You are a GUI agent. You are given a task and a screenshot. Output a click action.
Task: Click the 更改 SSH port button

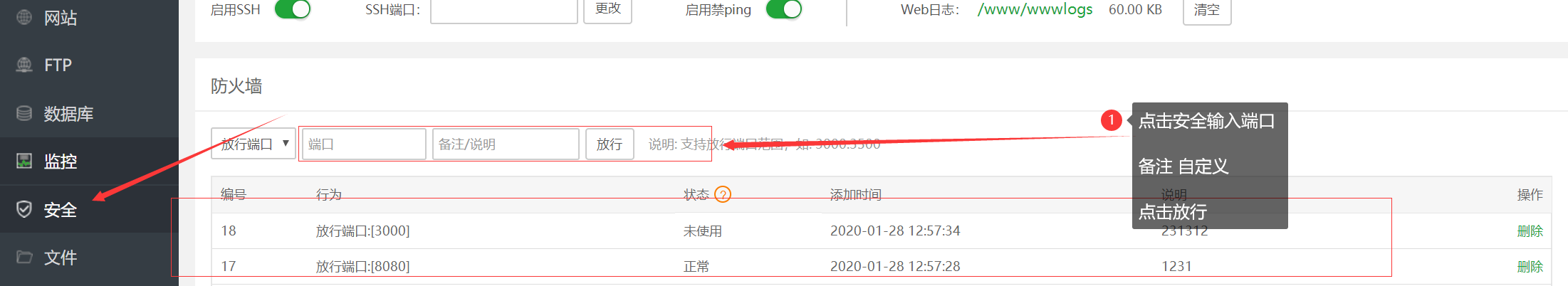[607, 9]
